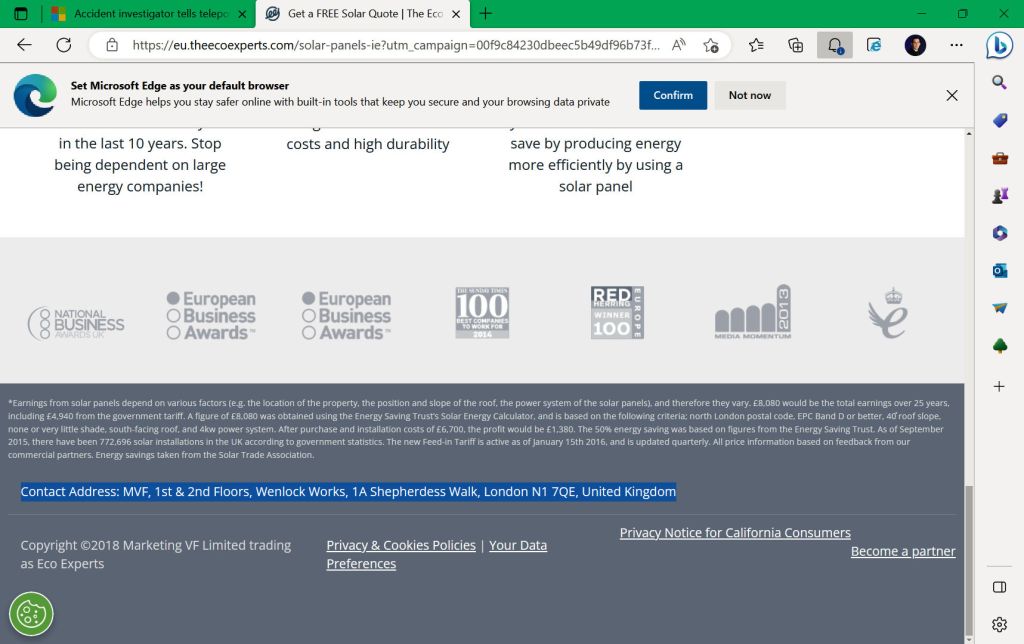This screenshot has height=644, width=1024.
Task: Click the Bing Chat sidebar icon
Action: click(999, 46)
